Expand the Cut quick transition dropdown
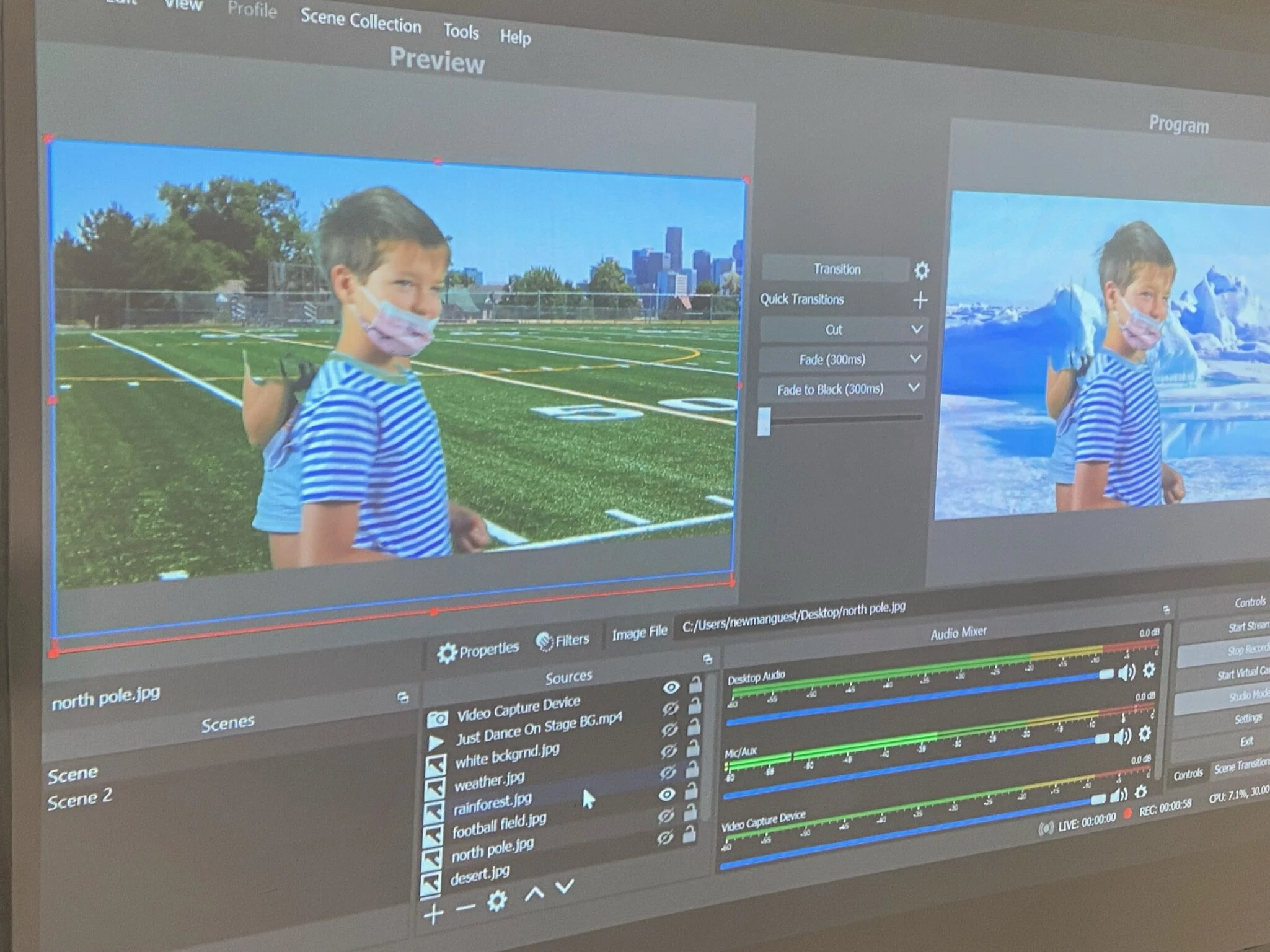 point(917,329)
